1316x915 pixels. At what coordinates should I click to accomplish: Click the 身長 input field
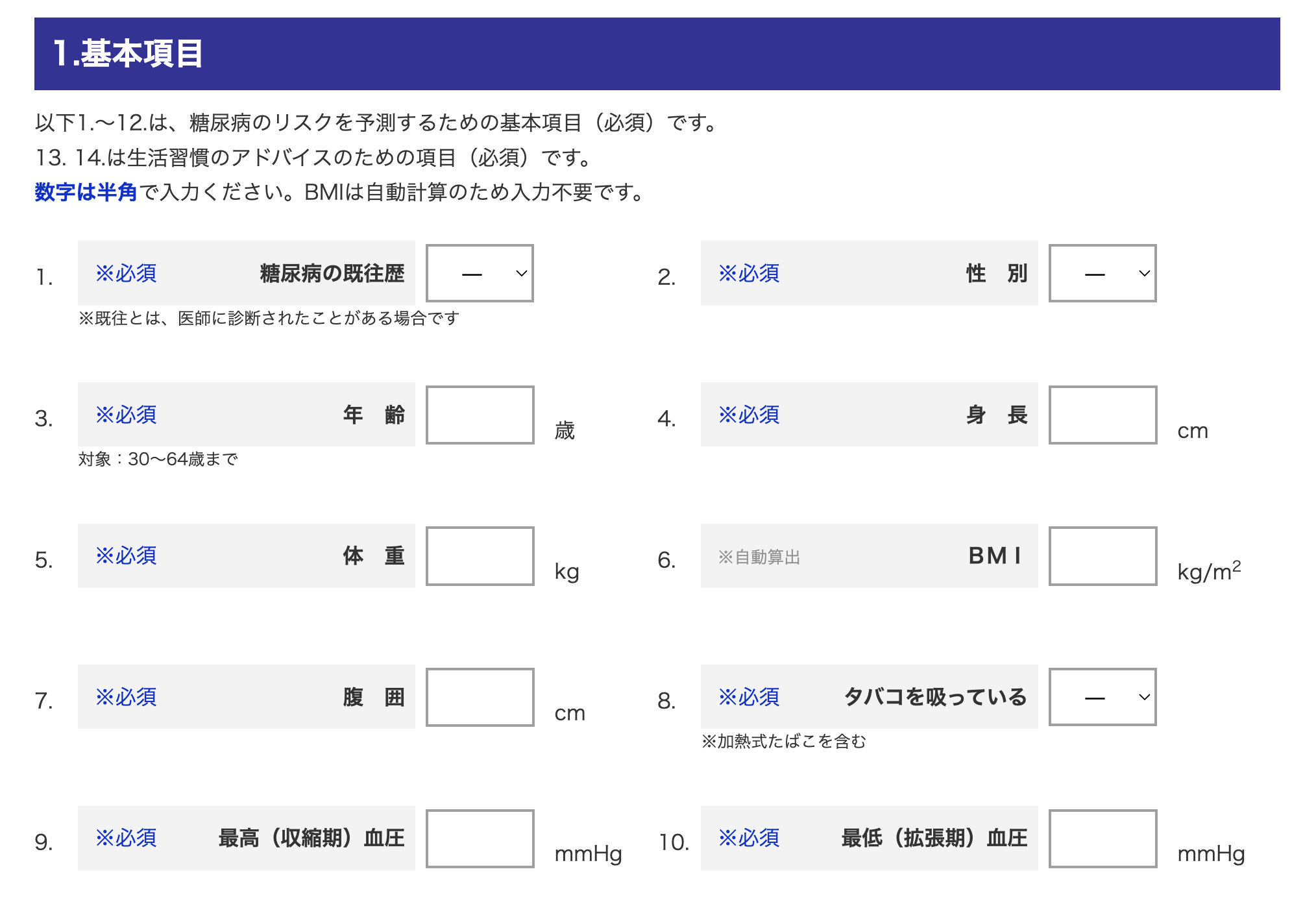point(1103,415)
